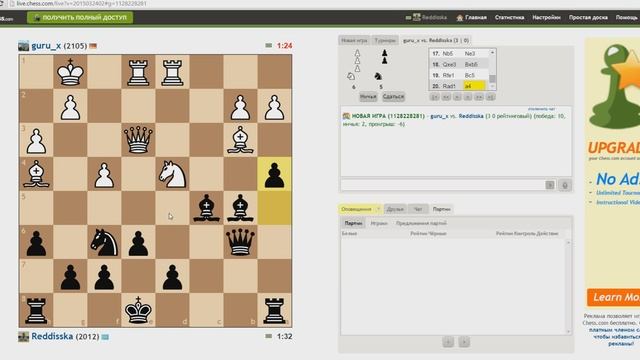Select highlighted move a4 in the move list
640x360 pixels.
(x=474, y=86)
